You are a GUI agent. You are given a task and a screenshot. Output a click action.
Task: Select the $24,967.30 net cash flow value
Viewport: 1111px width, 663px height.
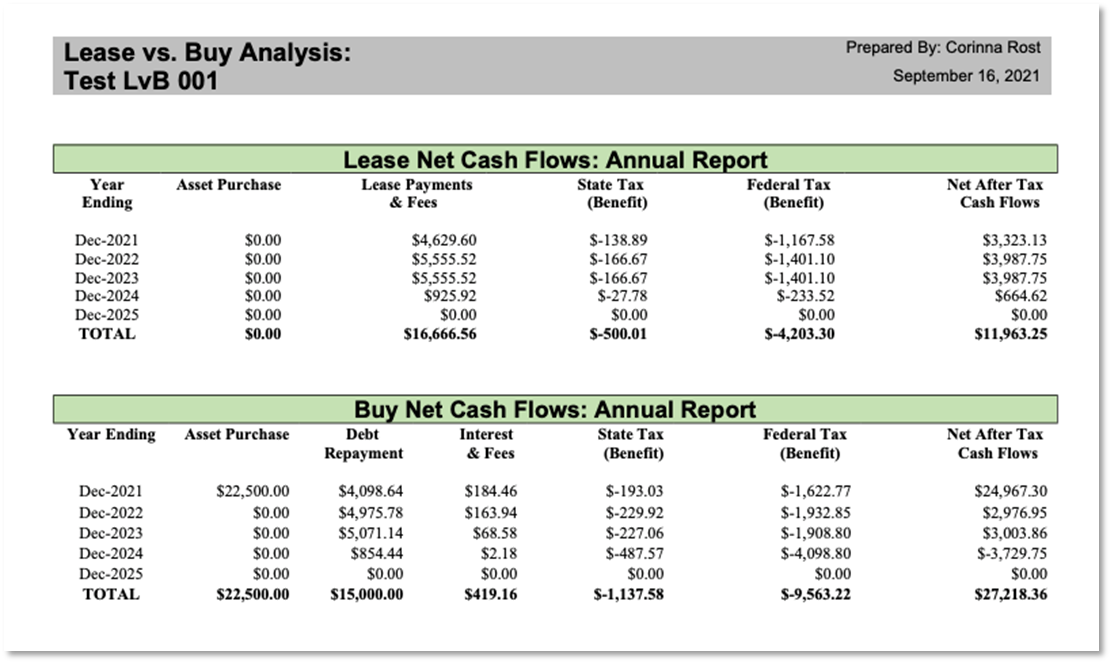pyautogui.click(x=1012, y=491)
